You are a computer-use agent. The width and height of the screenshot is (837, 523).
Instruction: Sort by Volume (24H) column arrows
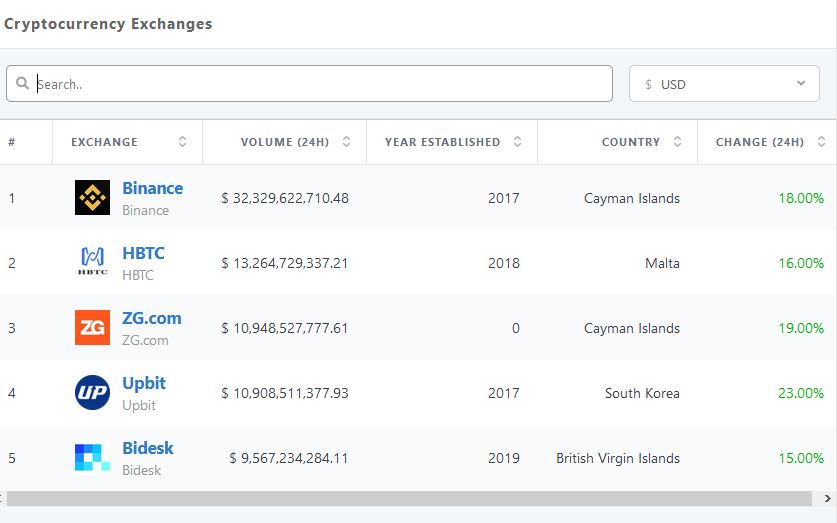(346, 141)
